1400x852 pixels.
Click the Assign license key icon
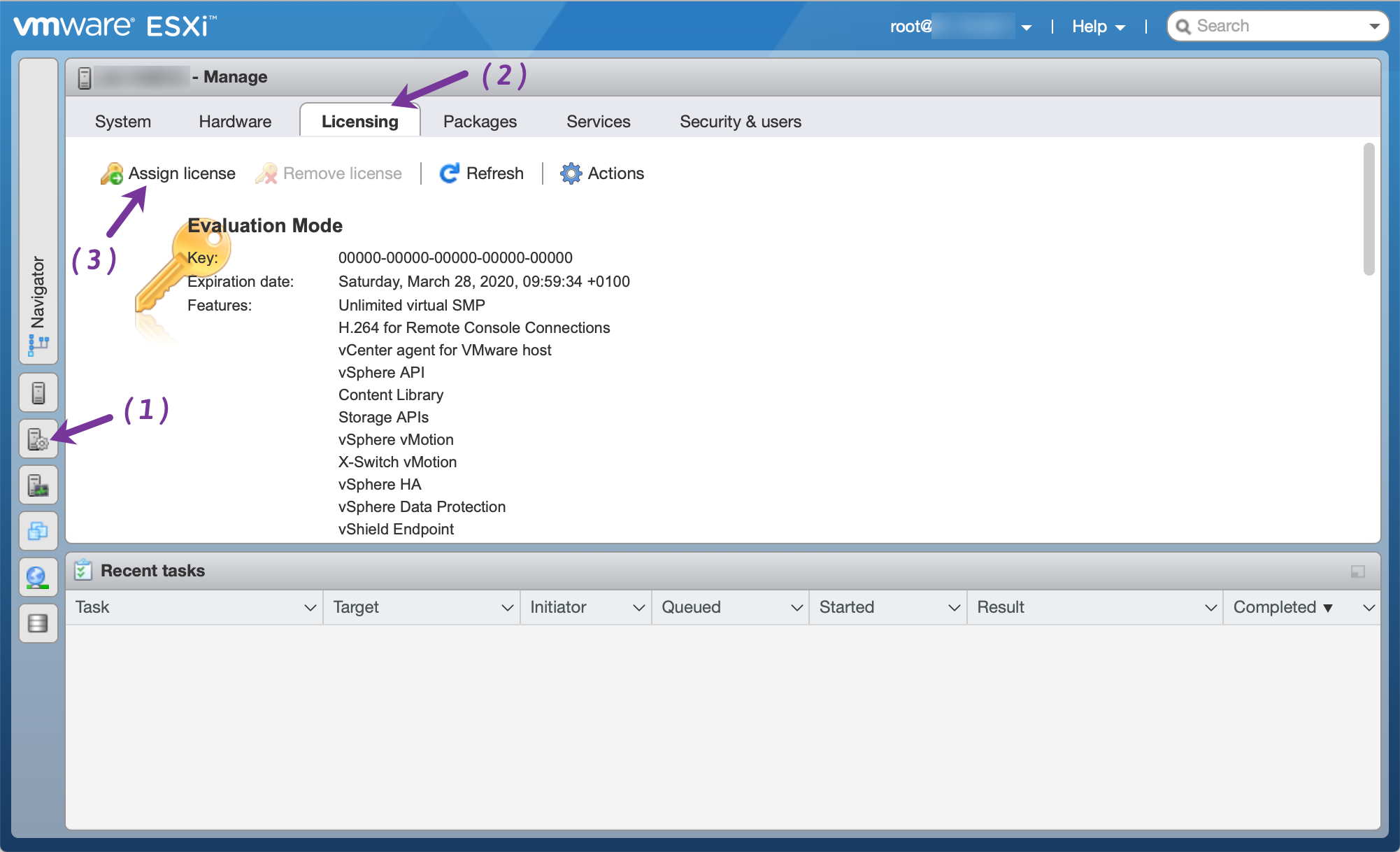coord(112,173)
